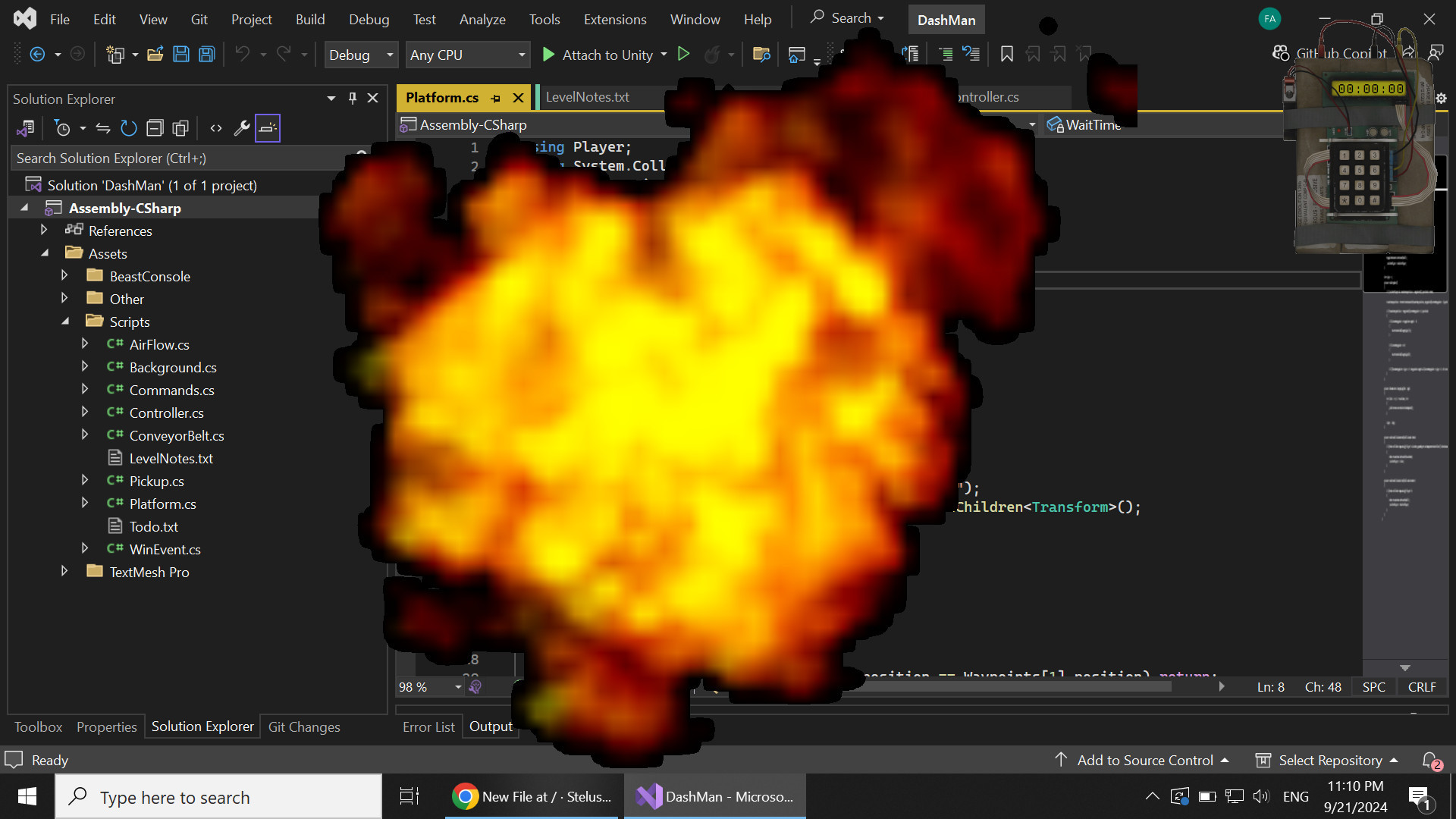Click the Save All toolbar icon
The height and width of the screenshot is (819, 1456).
(206, 55)
